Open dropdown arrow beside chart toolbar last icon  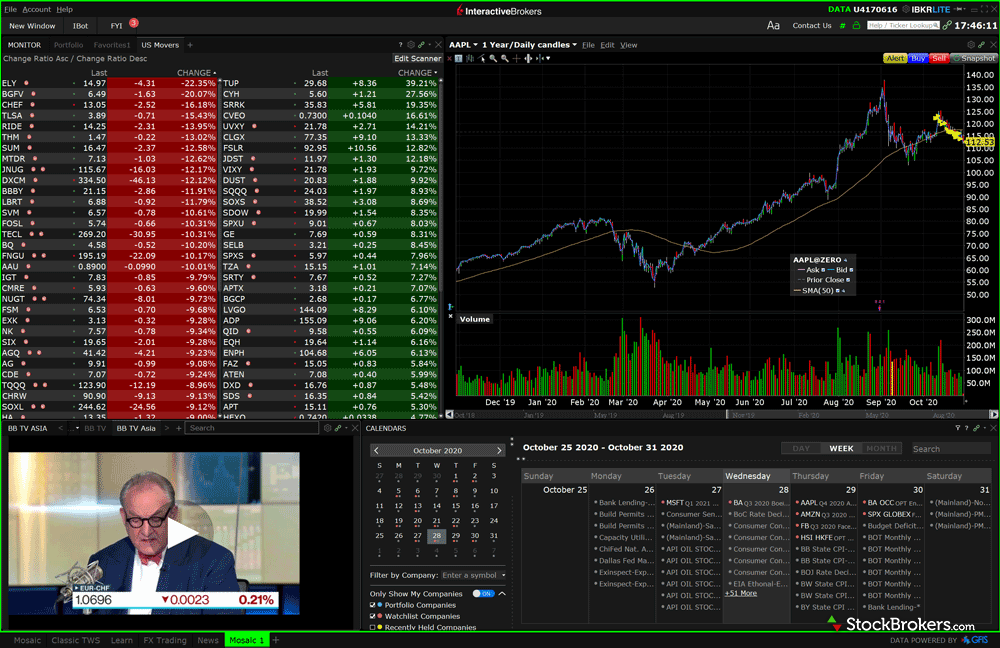[x=548, y=59]
